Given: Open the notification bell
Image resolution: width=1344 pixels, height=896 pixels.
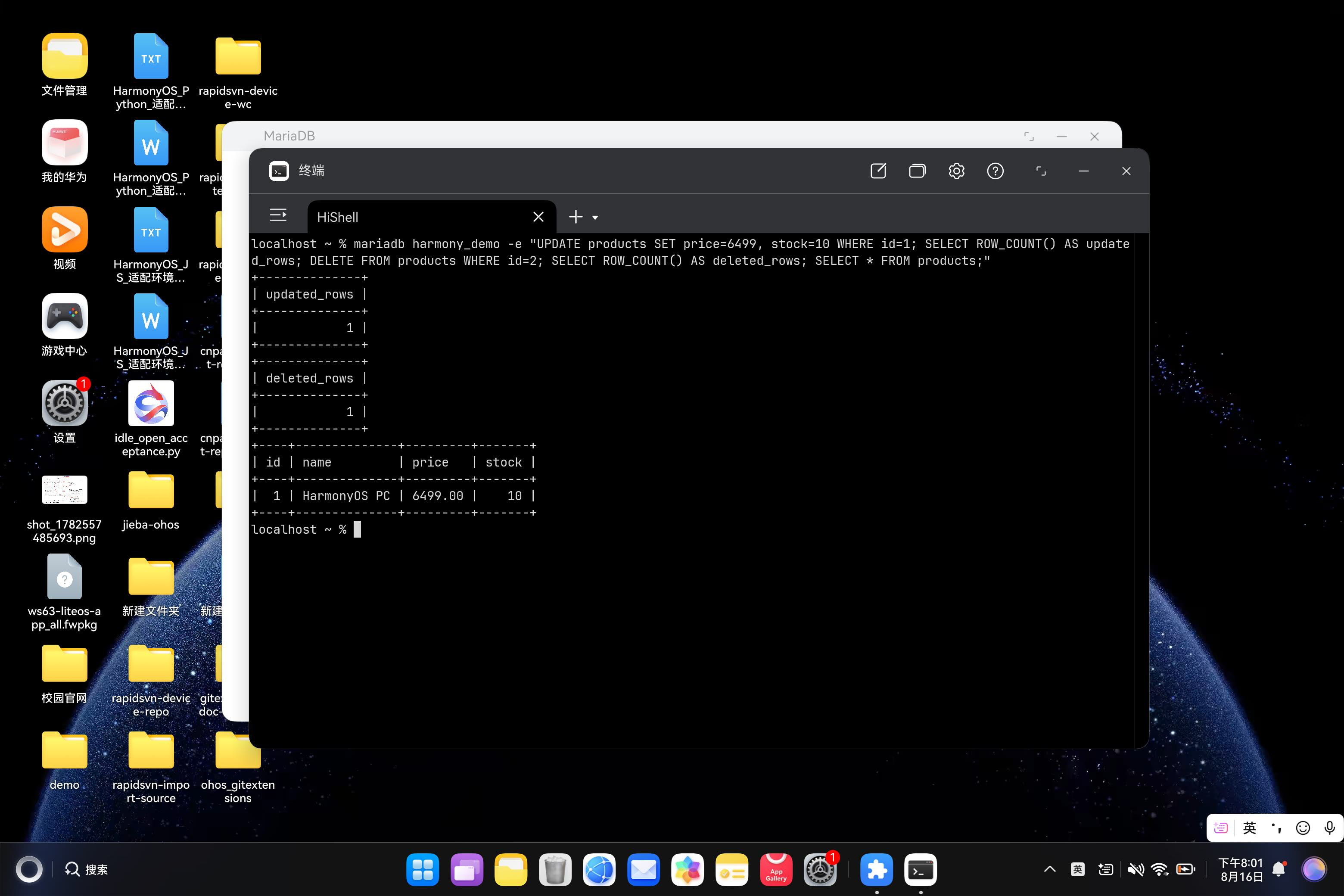Looking at the screenshot, I should click(x=1279, y=870).
